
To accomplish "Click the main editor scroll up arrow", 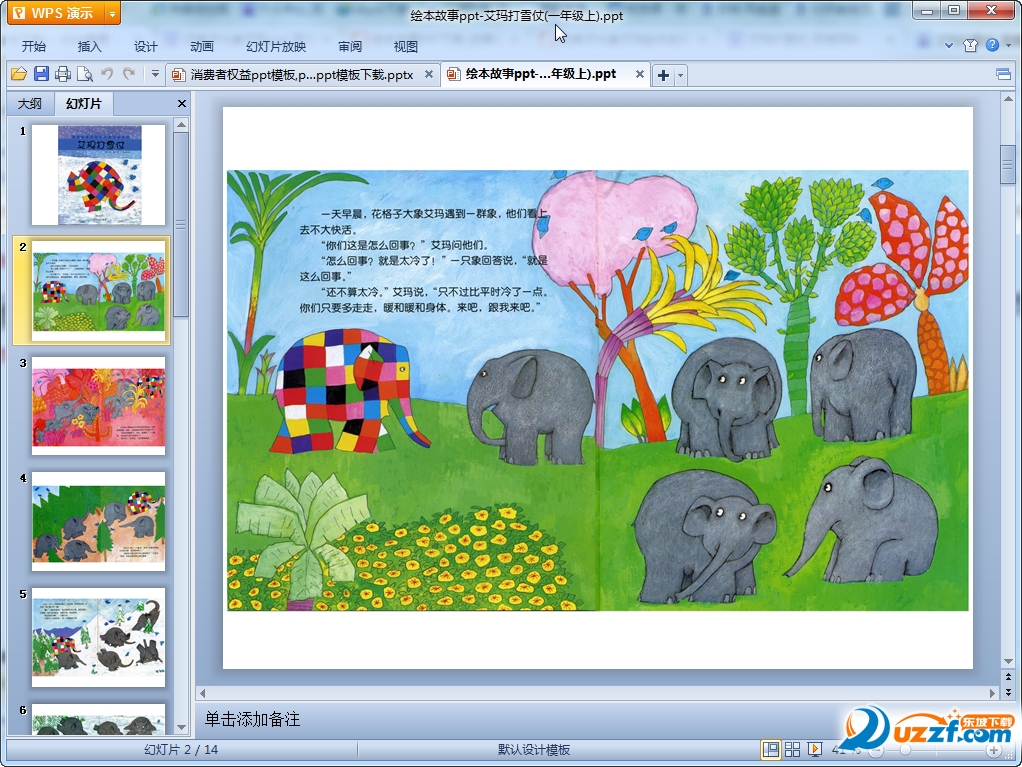I will pyautogui.click(x=1008, y=100).
